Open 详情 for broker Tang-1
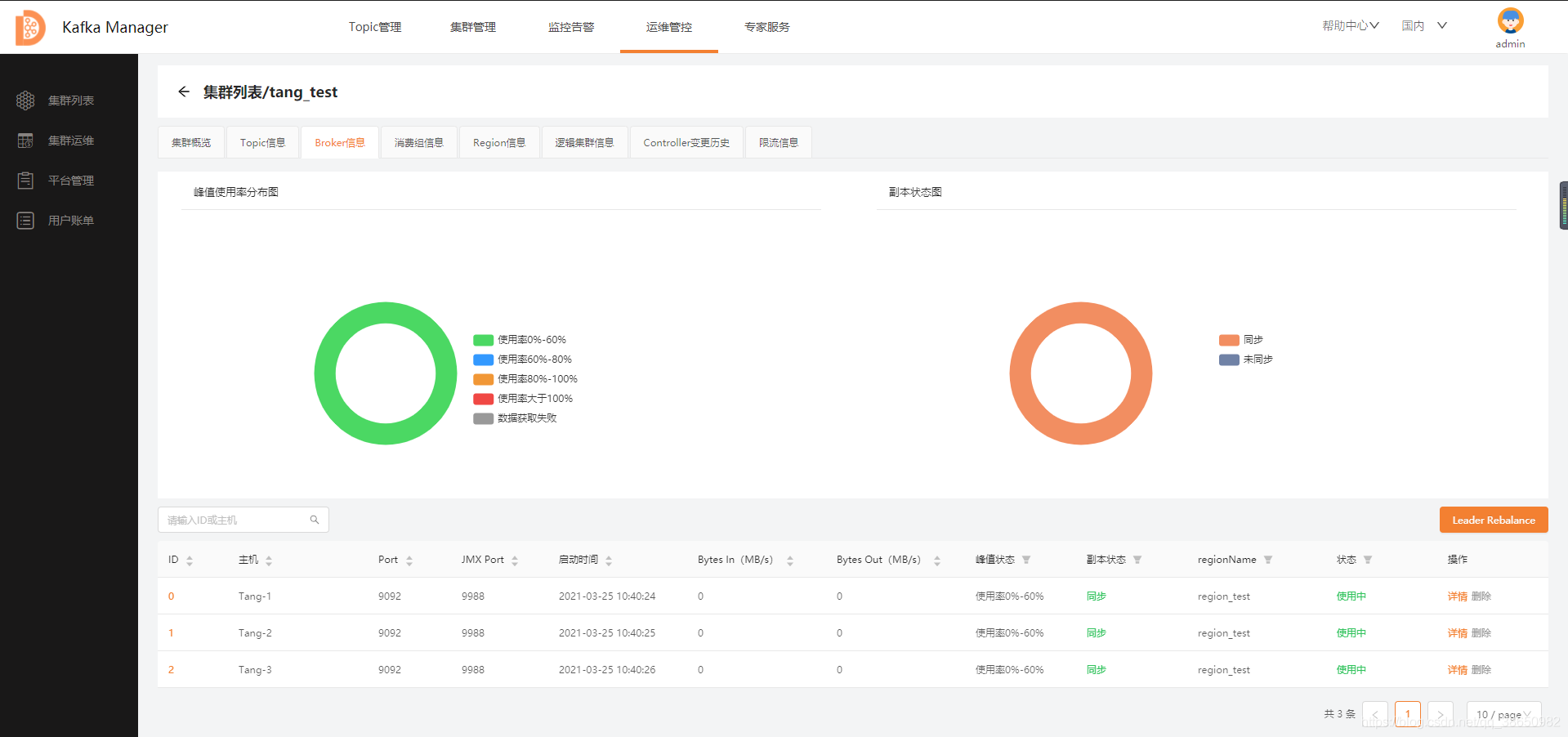Image resolution: width=1568 pixels, height=737 pixels. pyautogui.click(x=1457, y=596)
